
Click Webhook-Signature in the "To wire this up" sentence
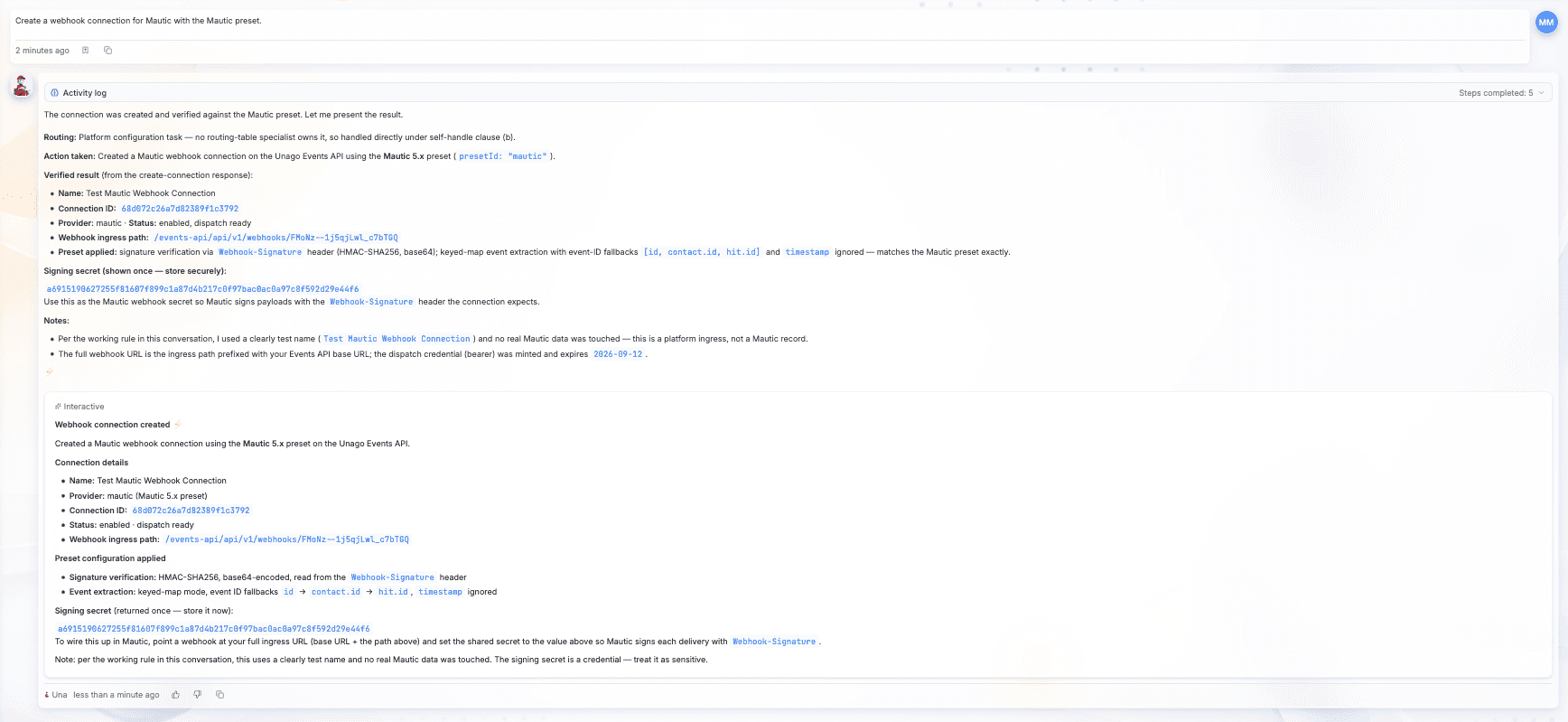tap(774, 642)
